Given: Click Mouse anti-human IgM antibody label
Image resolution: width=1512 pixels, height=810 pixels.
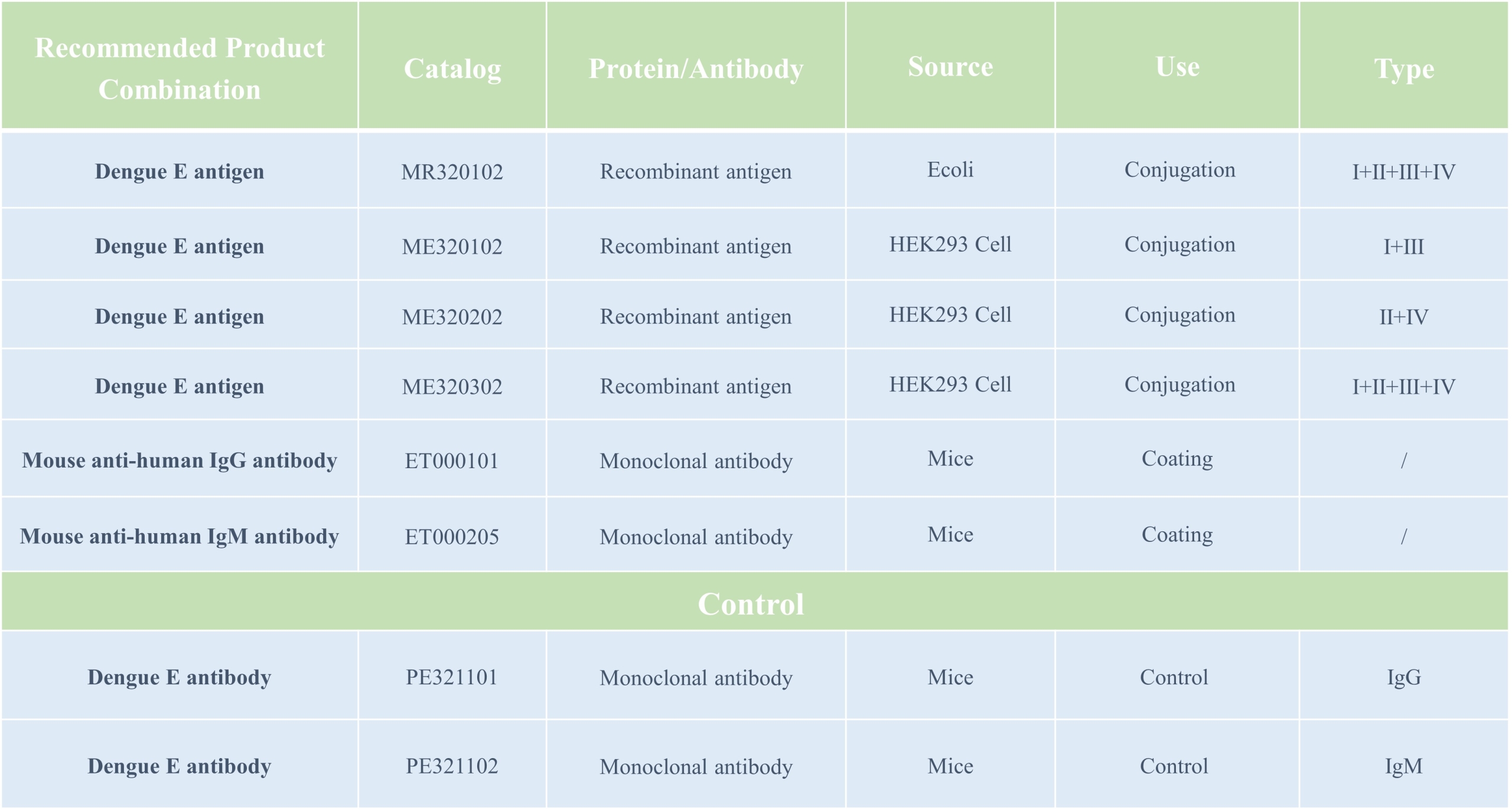Looking at the screenshot, I should (x=180, y=536).
